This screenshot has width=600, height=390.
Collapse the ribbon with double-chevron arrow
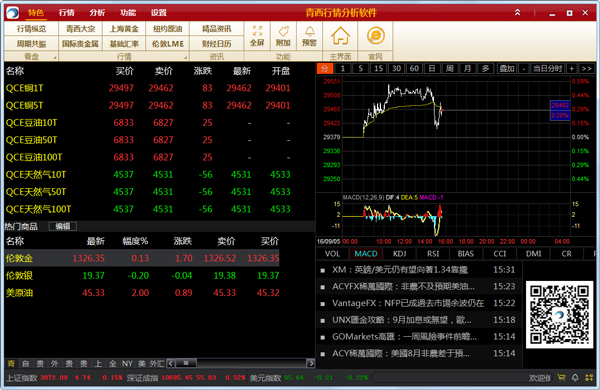click(517, 12)
